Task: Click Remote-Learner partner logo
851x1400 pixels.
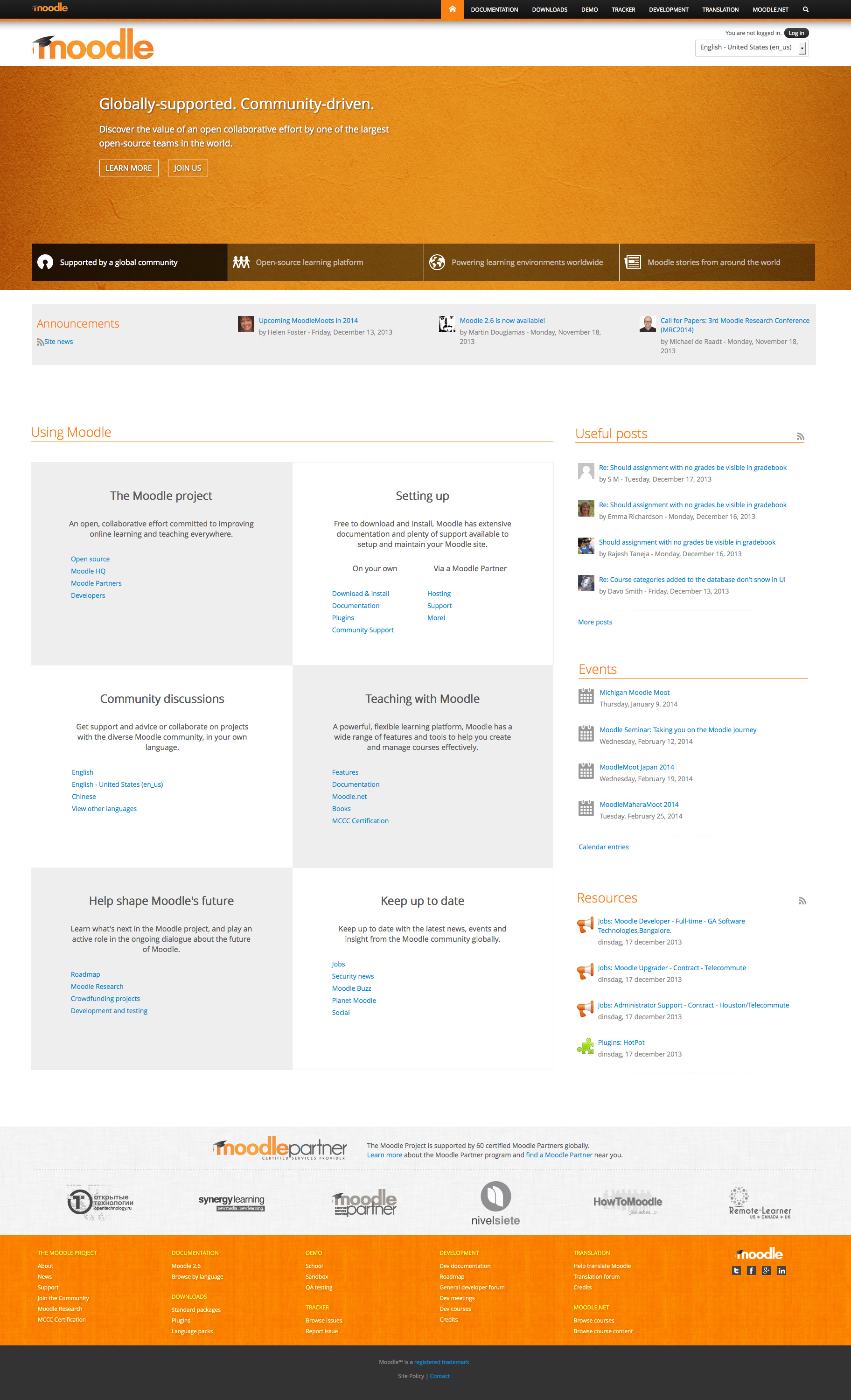Action: [760, 1203]
